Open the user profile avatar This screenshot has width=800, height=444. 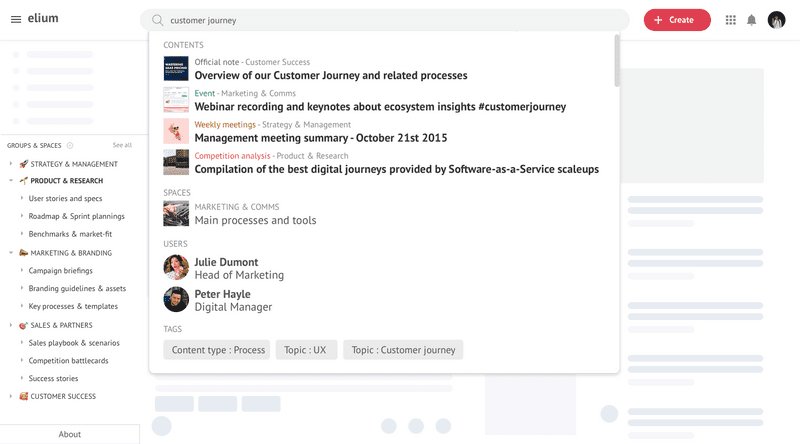777,20
